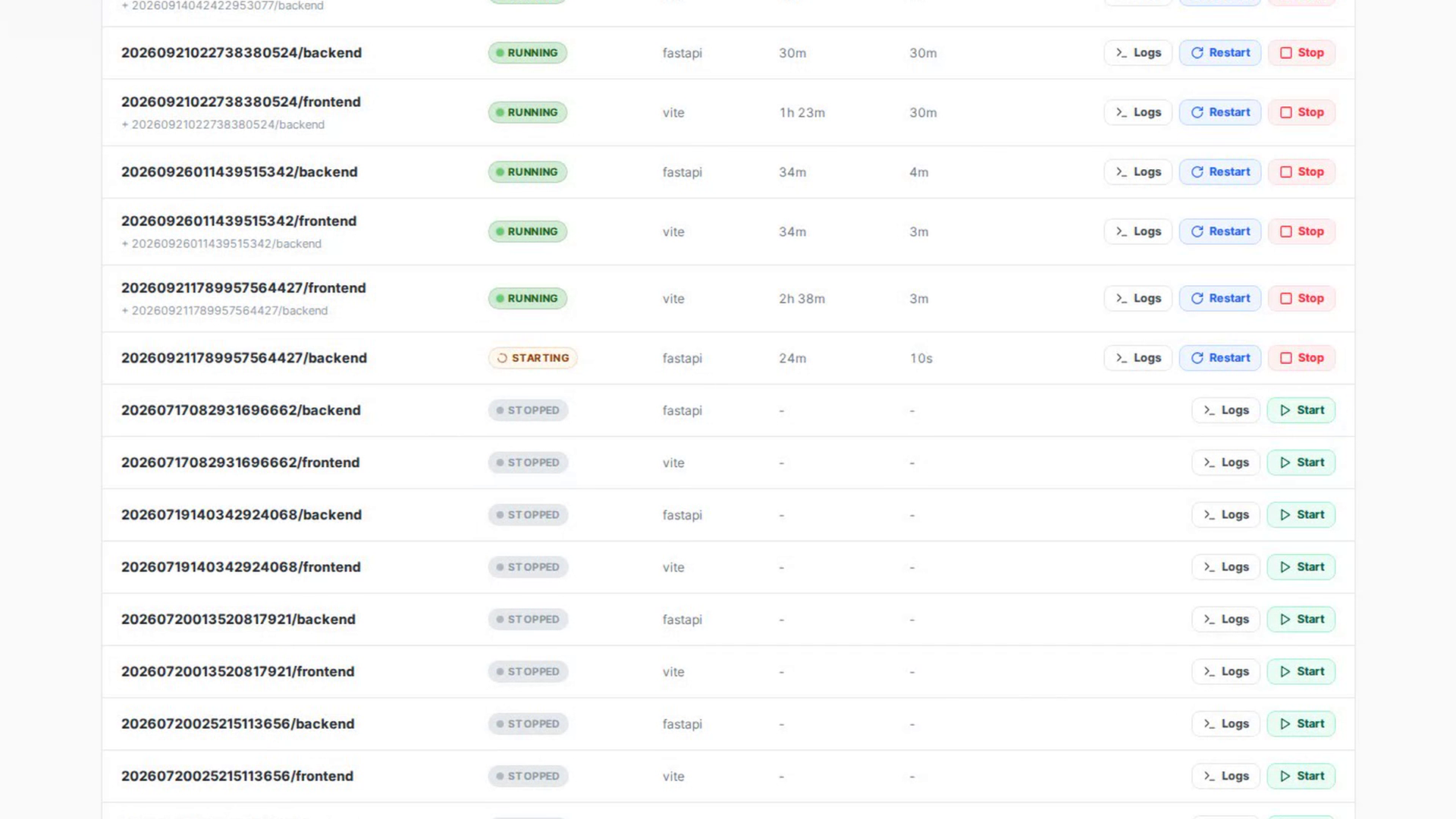
Task: Open the 20260926011439515342/frontend service name
Action: [239, 221]
